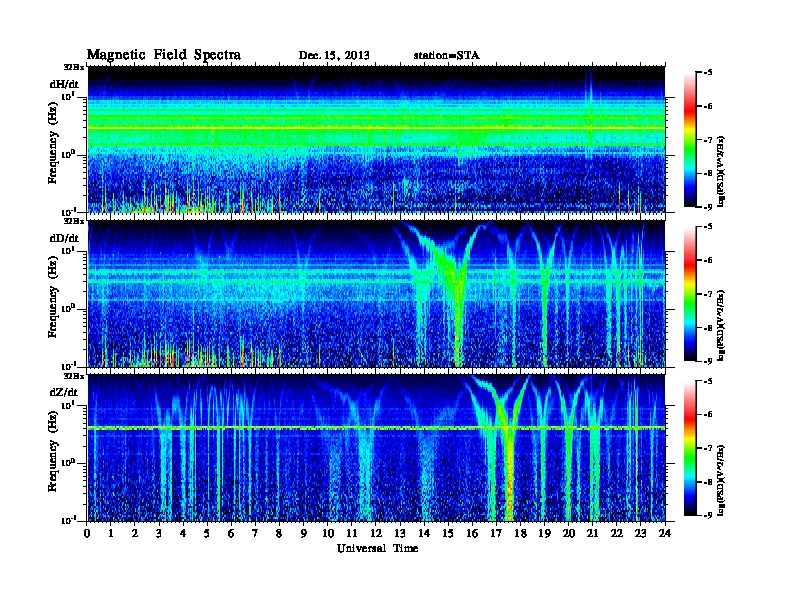Click hour tick label "17" on time axis
Image resolution: width=792 pixels, height=612 pixels.
496,534
